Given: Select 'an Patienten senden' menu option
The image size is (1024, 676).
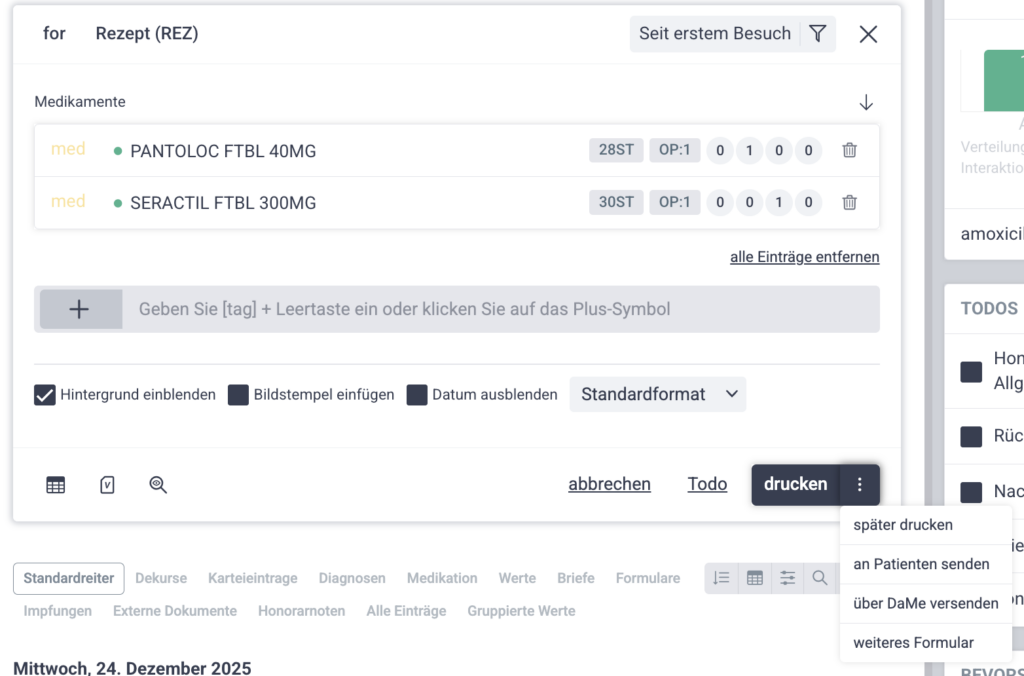Looking at the screenshot, I should [921, 564].
